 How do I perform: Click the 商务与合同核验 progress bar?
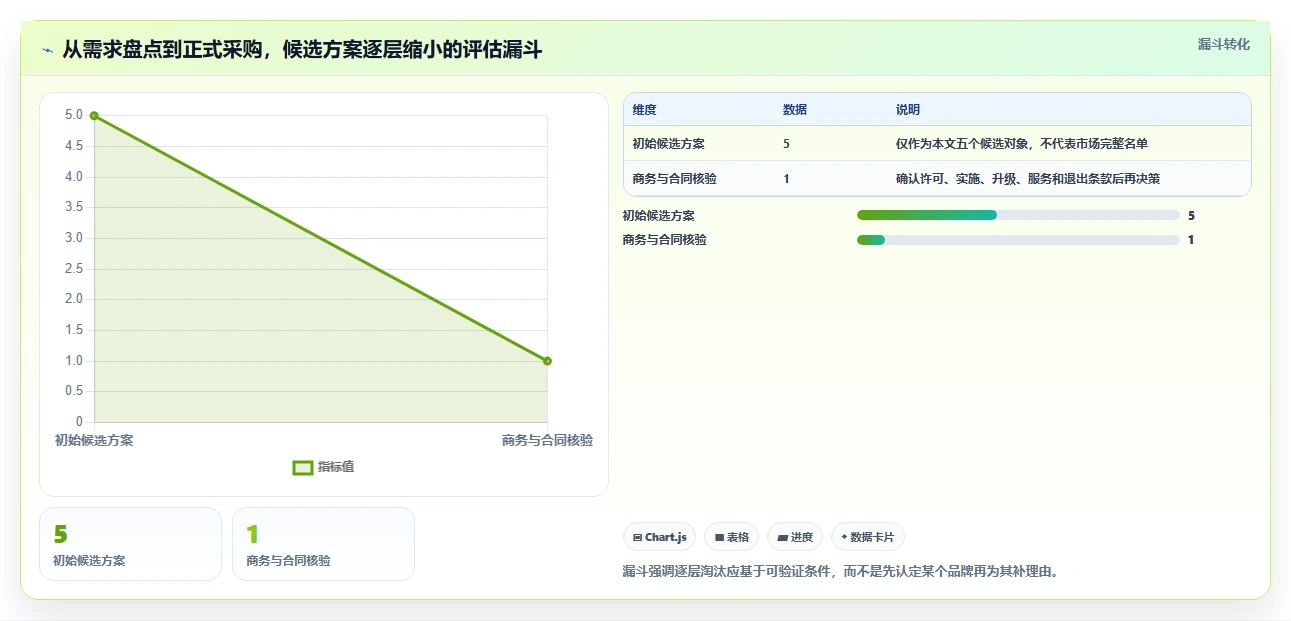pos(1018,240)
